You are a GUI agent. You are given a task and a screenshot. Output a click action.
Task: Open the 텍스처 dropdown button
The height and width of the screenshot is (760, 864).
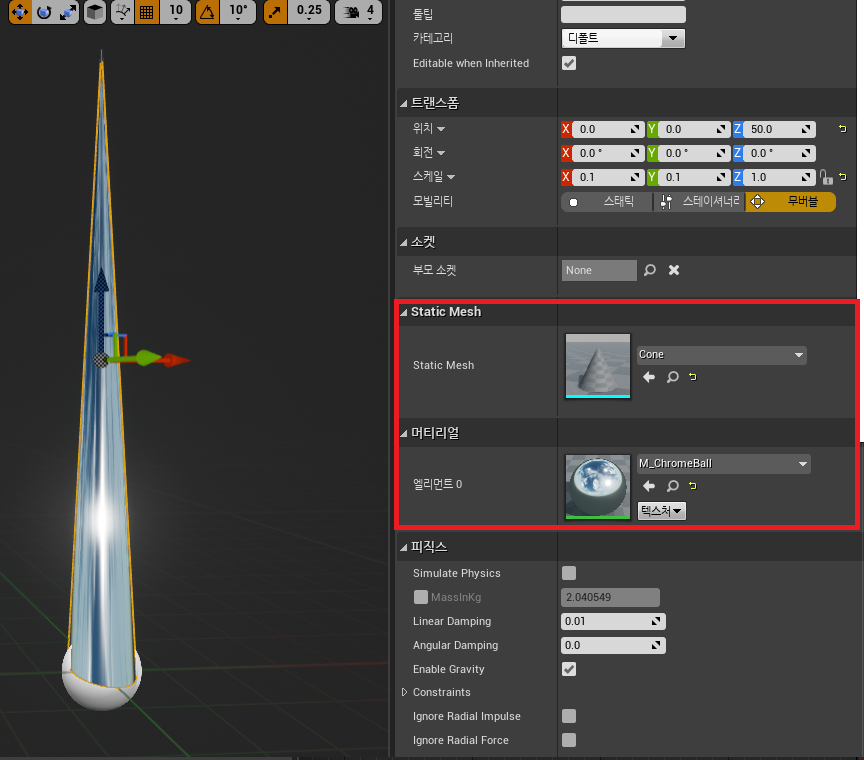662,511
